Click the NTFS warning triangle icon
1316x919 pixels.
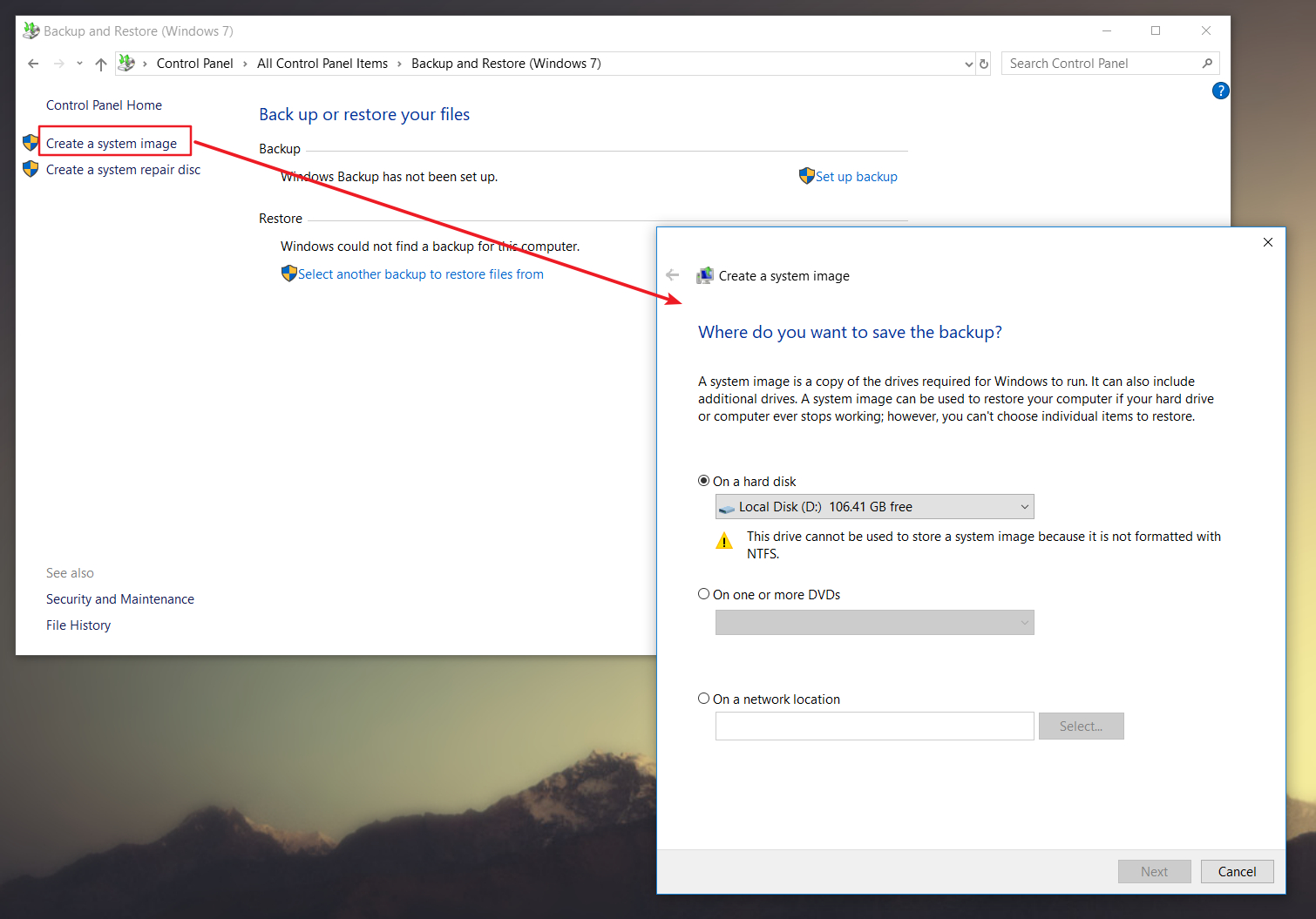tap(724, 542)
